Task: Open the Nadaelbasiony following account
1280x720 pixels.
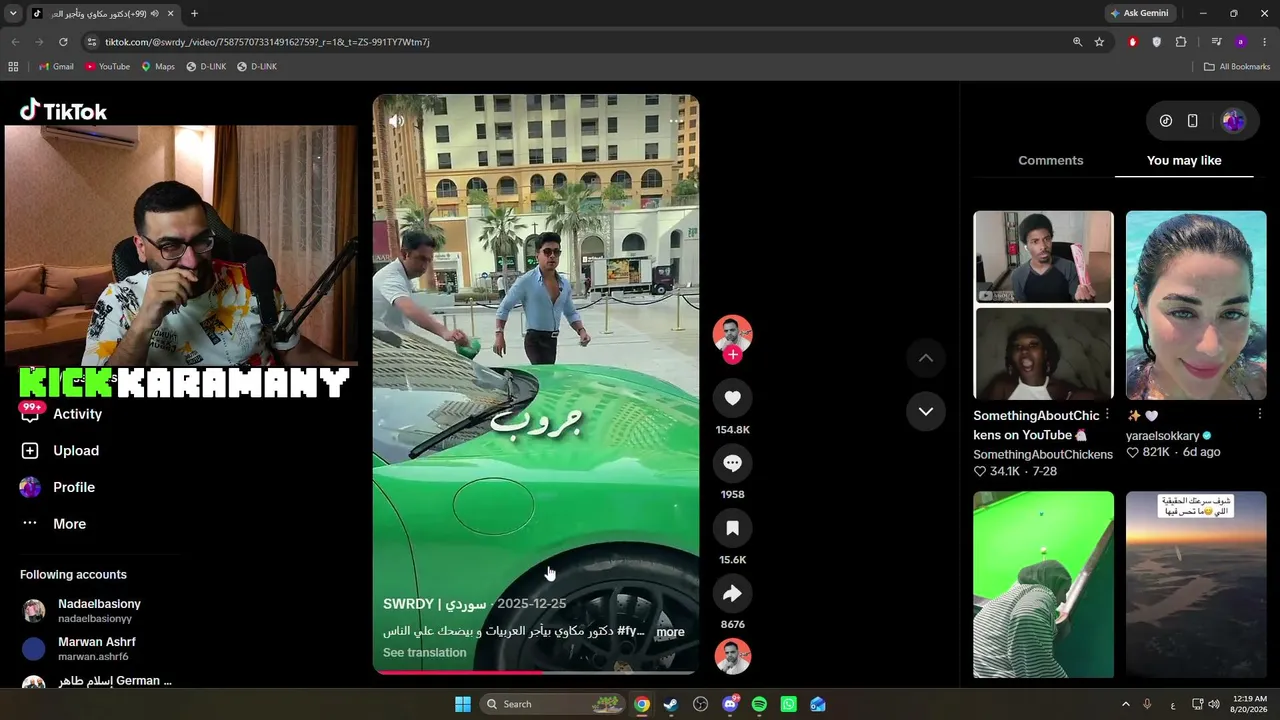Action: click(99, 611)
